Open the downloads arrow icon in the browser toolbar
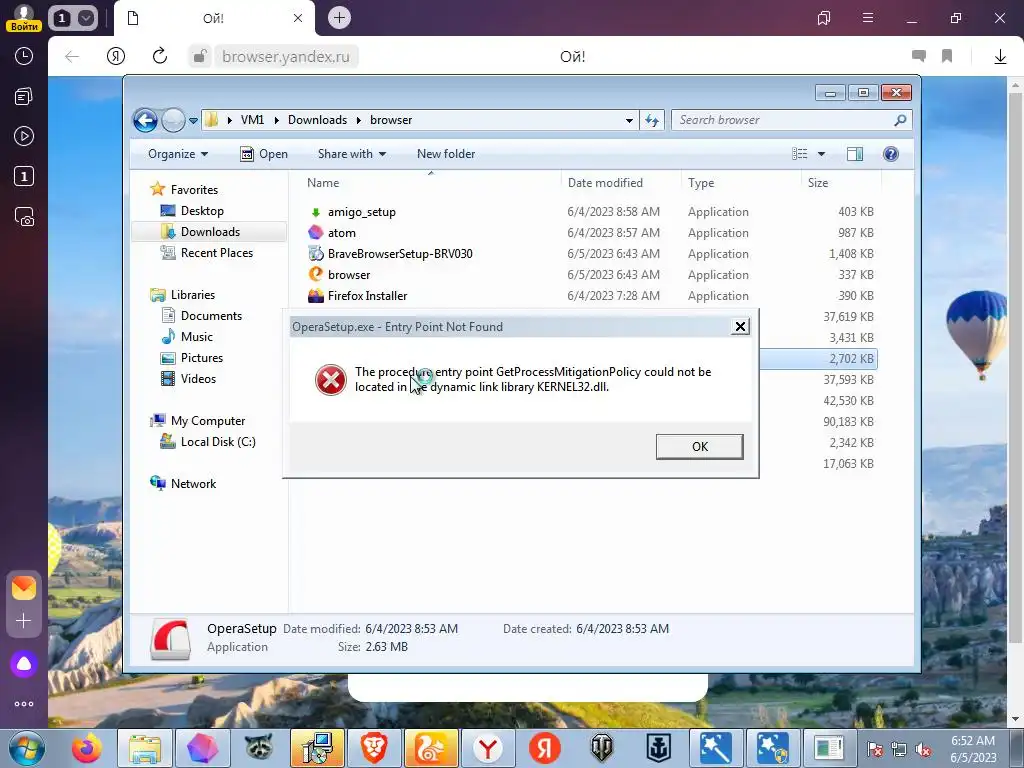Viewport: 1024px width, 768px height. coord(1000,57)
